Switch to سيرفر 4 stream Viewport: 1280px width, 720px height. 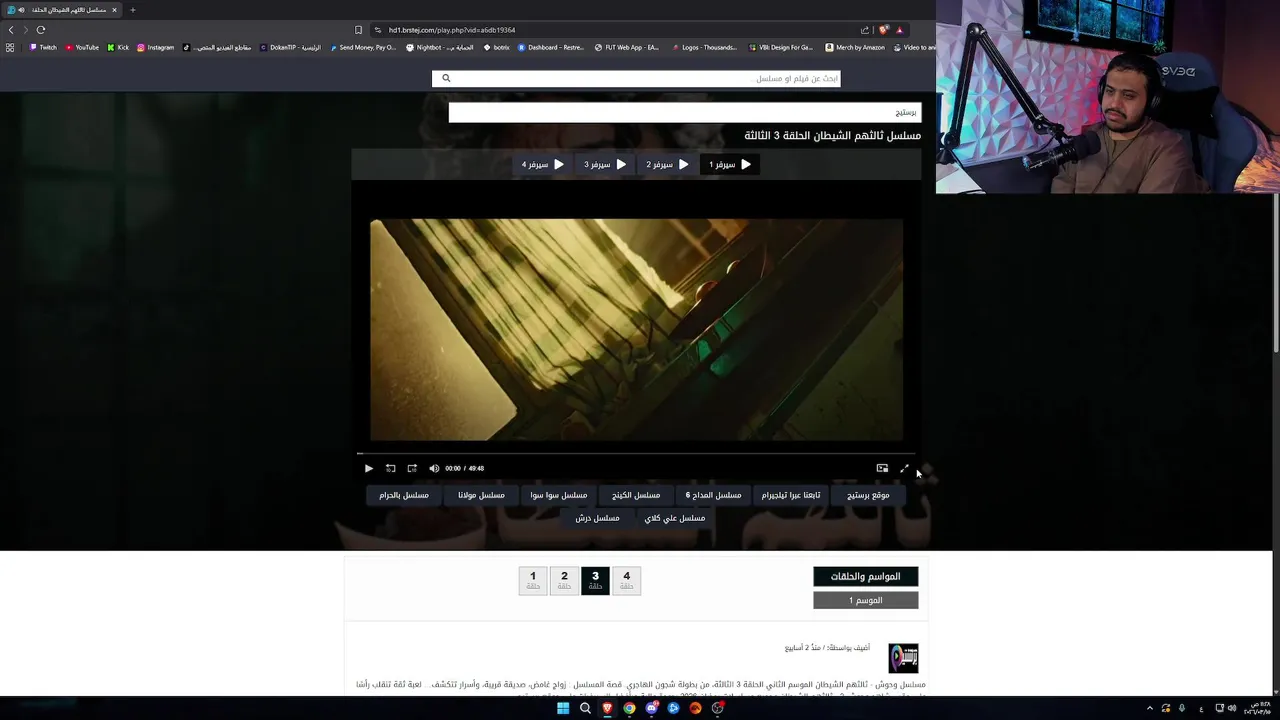[543, 164]
